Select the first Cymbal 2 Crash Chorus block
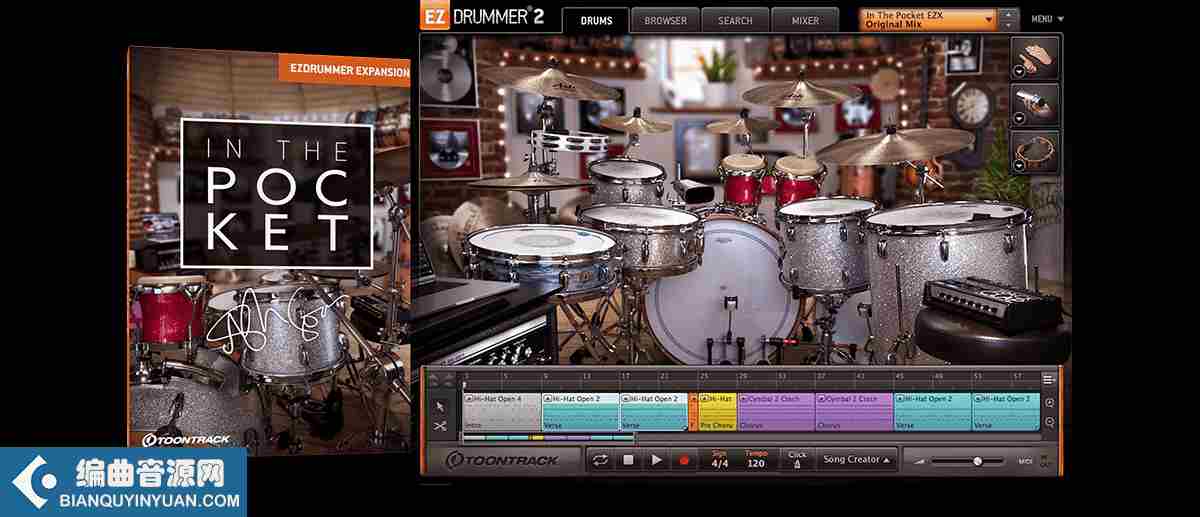Image resolution: width=1200 pixels, height=517 pixels. (x=776, y=412)
